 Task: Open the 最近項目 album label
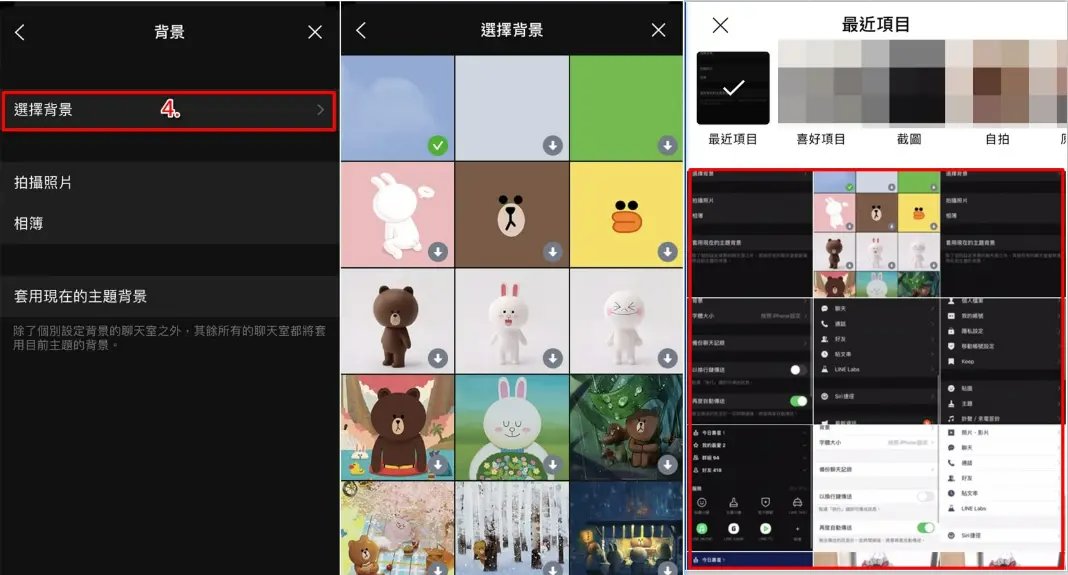pos(733,139)
